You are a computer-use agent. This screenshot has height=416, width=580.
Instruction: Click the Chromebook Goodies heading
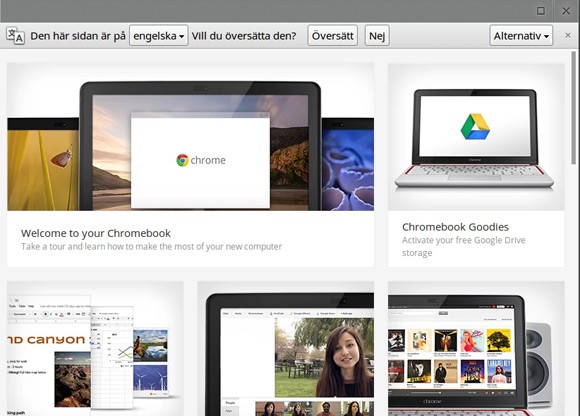point(455,227)
